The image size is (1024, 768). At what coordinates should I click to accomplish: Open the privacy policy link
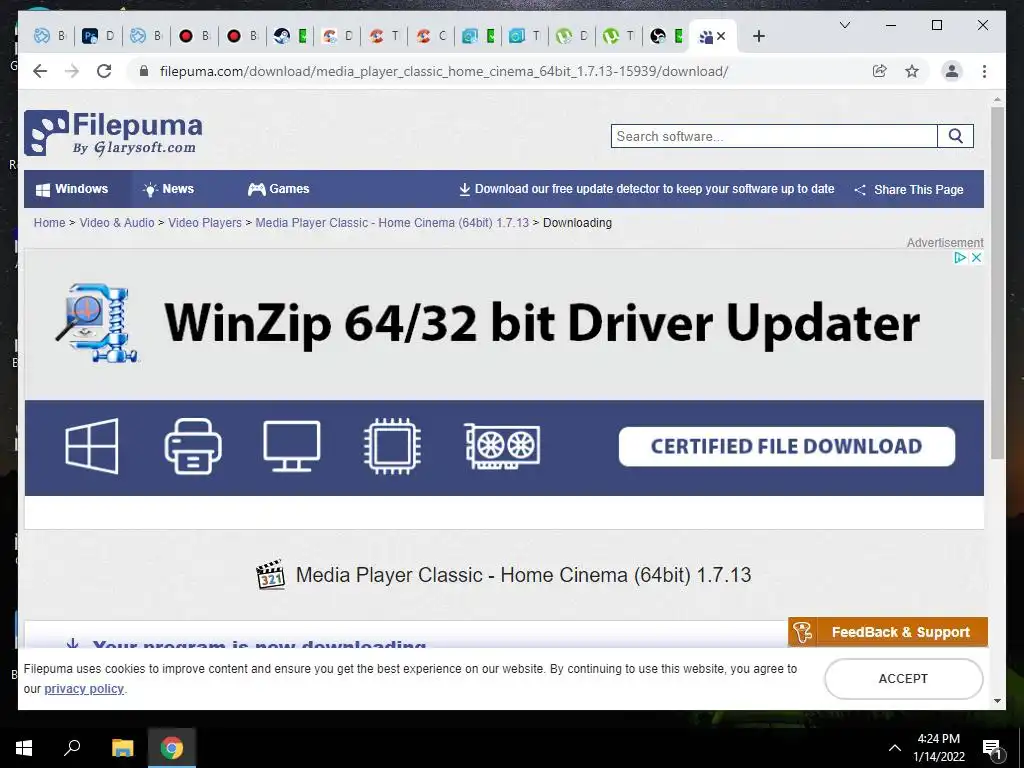coord(84,688)
